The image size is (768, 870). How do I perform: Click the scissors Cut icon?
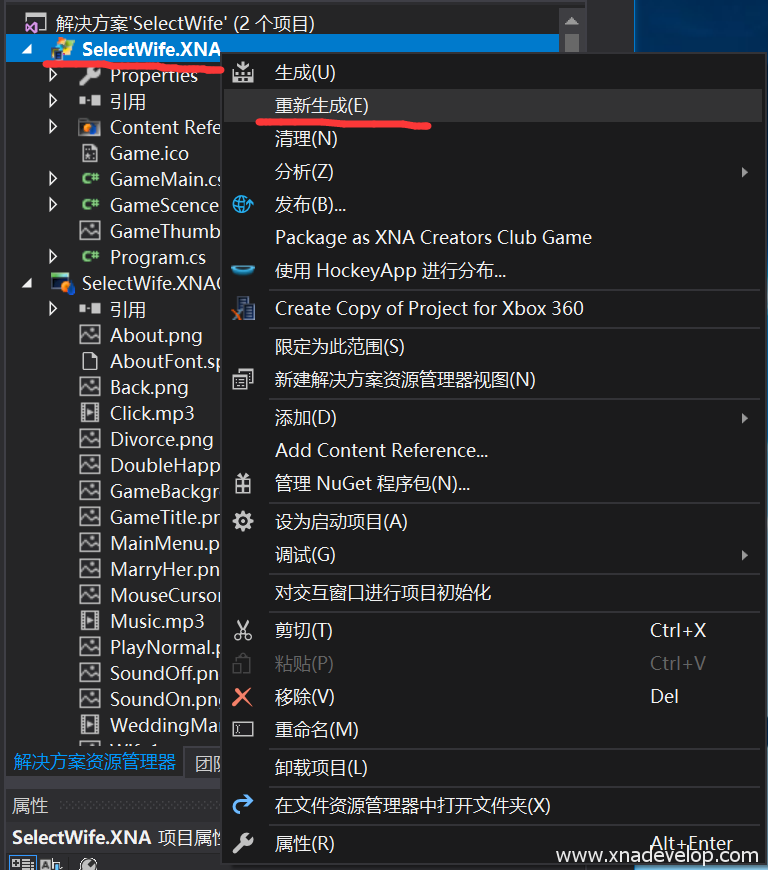pos(243,631)
